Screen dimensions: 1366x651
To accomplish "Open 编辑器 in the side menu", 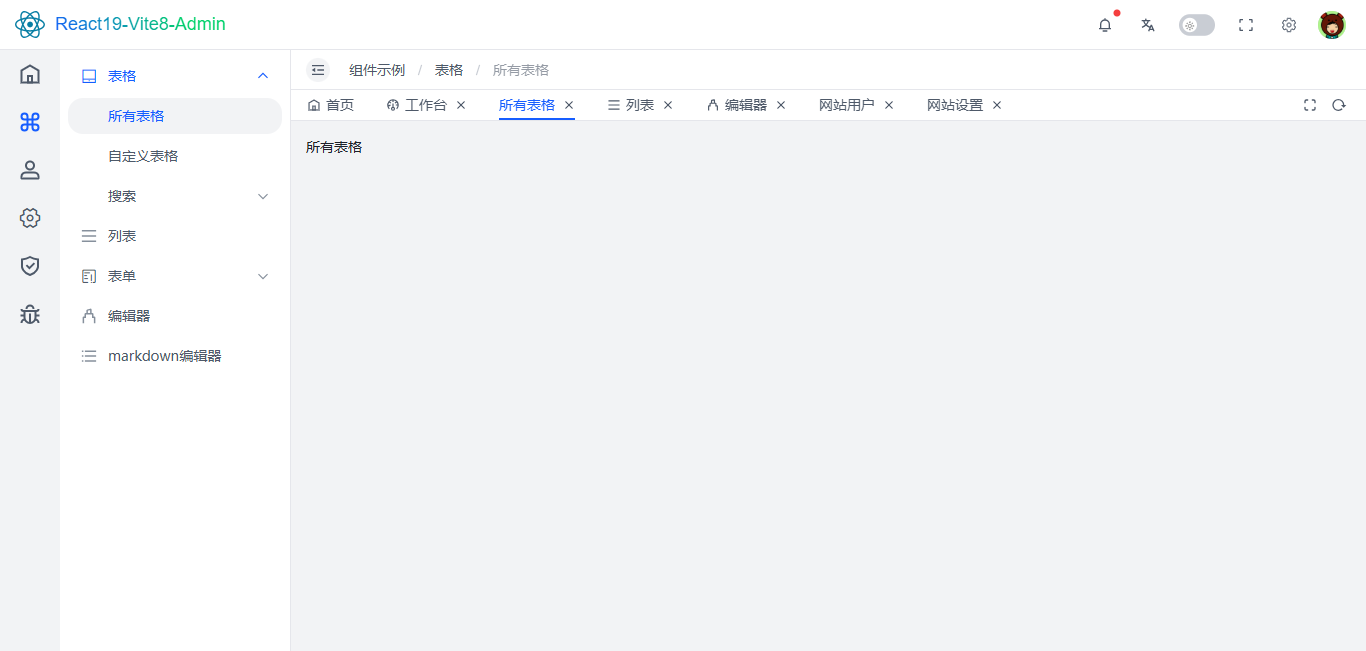I will click(x=175, y=316).
